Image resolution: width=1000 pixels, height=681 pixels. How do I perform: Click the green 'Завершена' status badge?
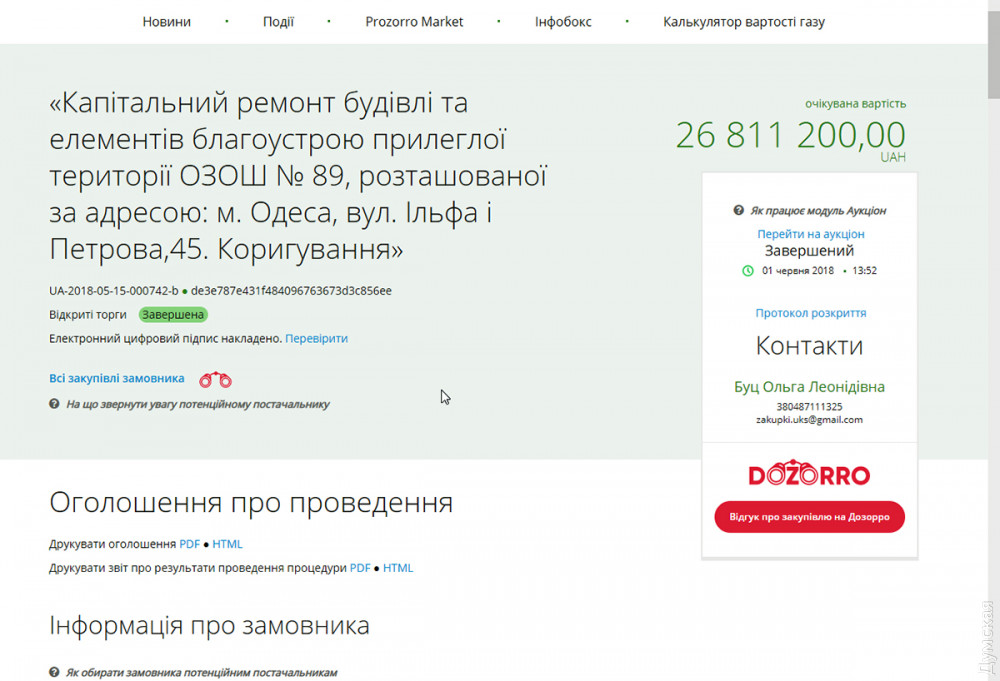click(x=173, y=315)
